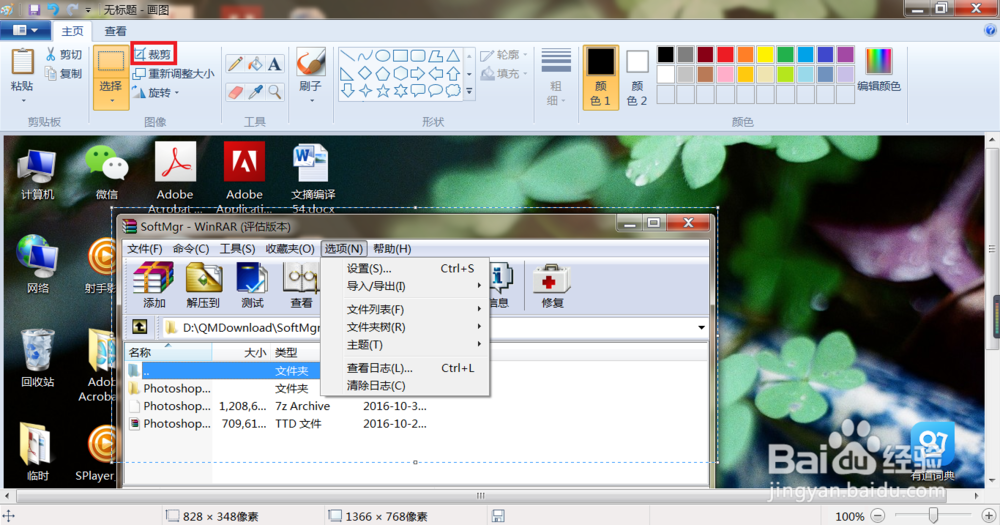Click the zoom in plus button
Viewport: 1000px width, 525px height.
(989, 515)
